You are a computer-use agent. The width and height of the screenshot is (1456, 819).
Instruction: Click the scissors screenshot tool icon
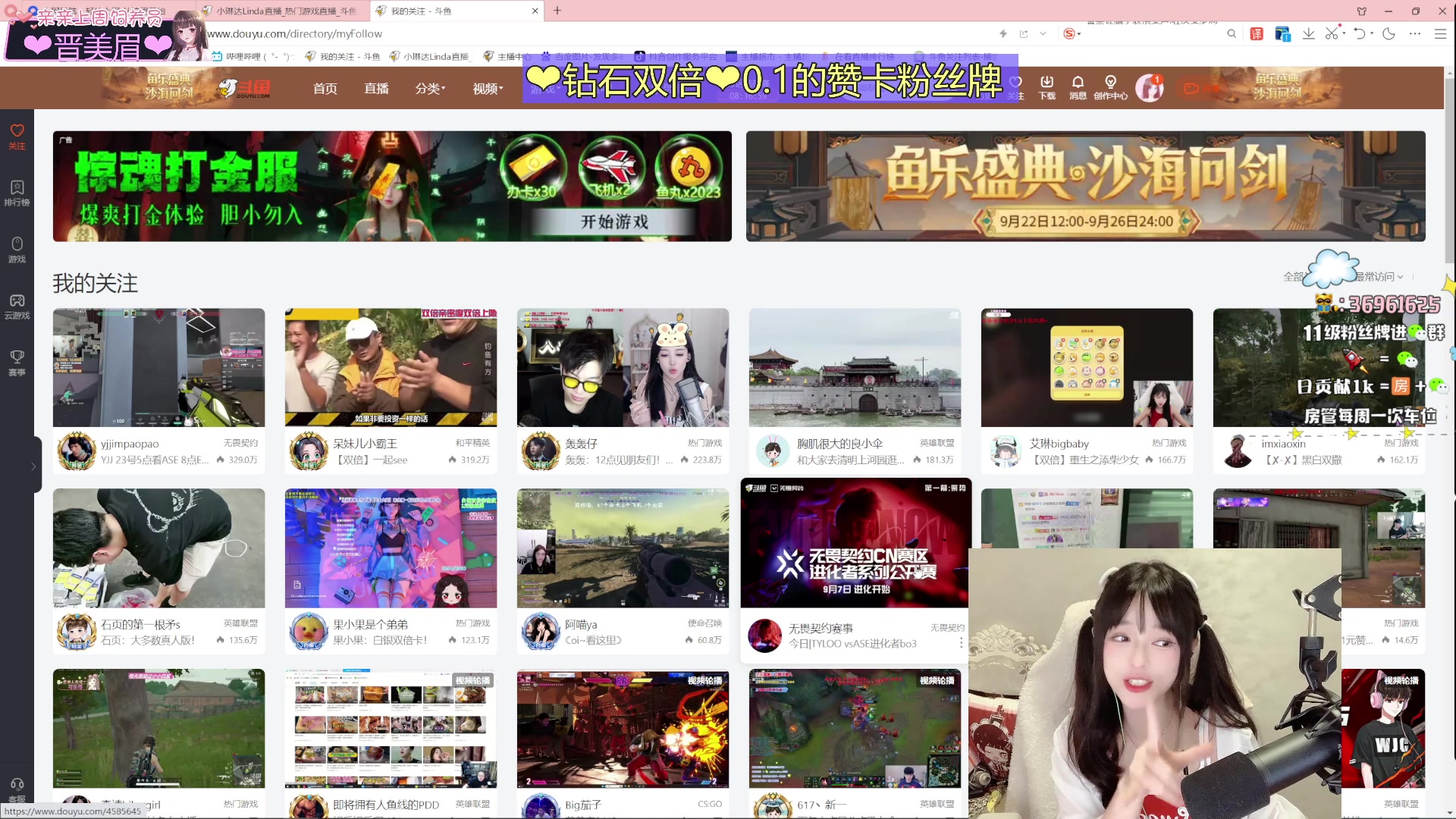tap(1332, 33)
